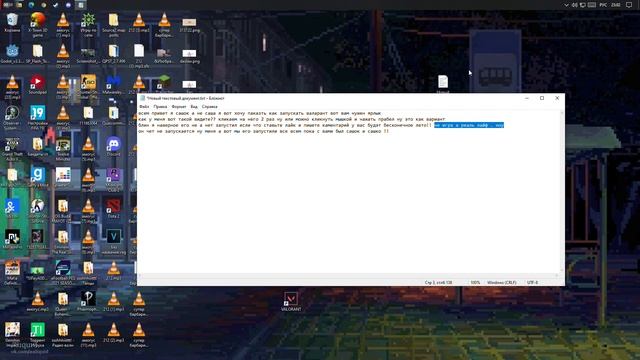Click the UTF-8 encoding status bar entry
Viewport: 640px width, 360px height.
[x=532, y=282]
